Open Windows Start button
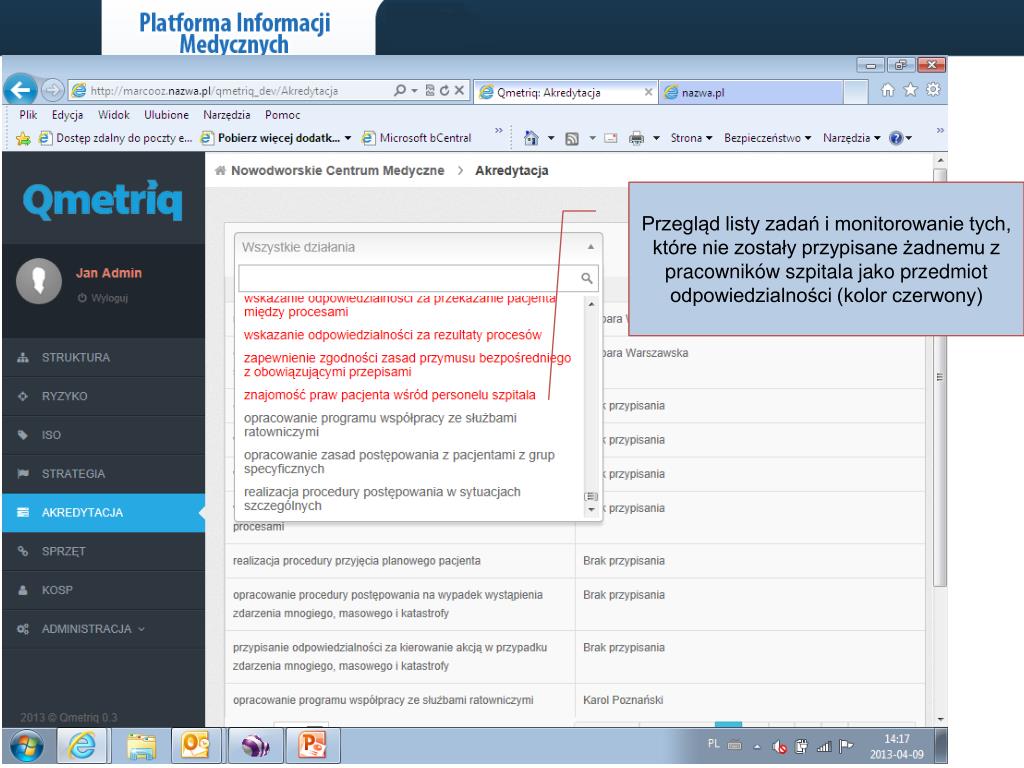1024x768 pixels. tap(27, 746)
